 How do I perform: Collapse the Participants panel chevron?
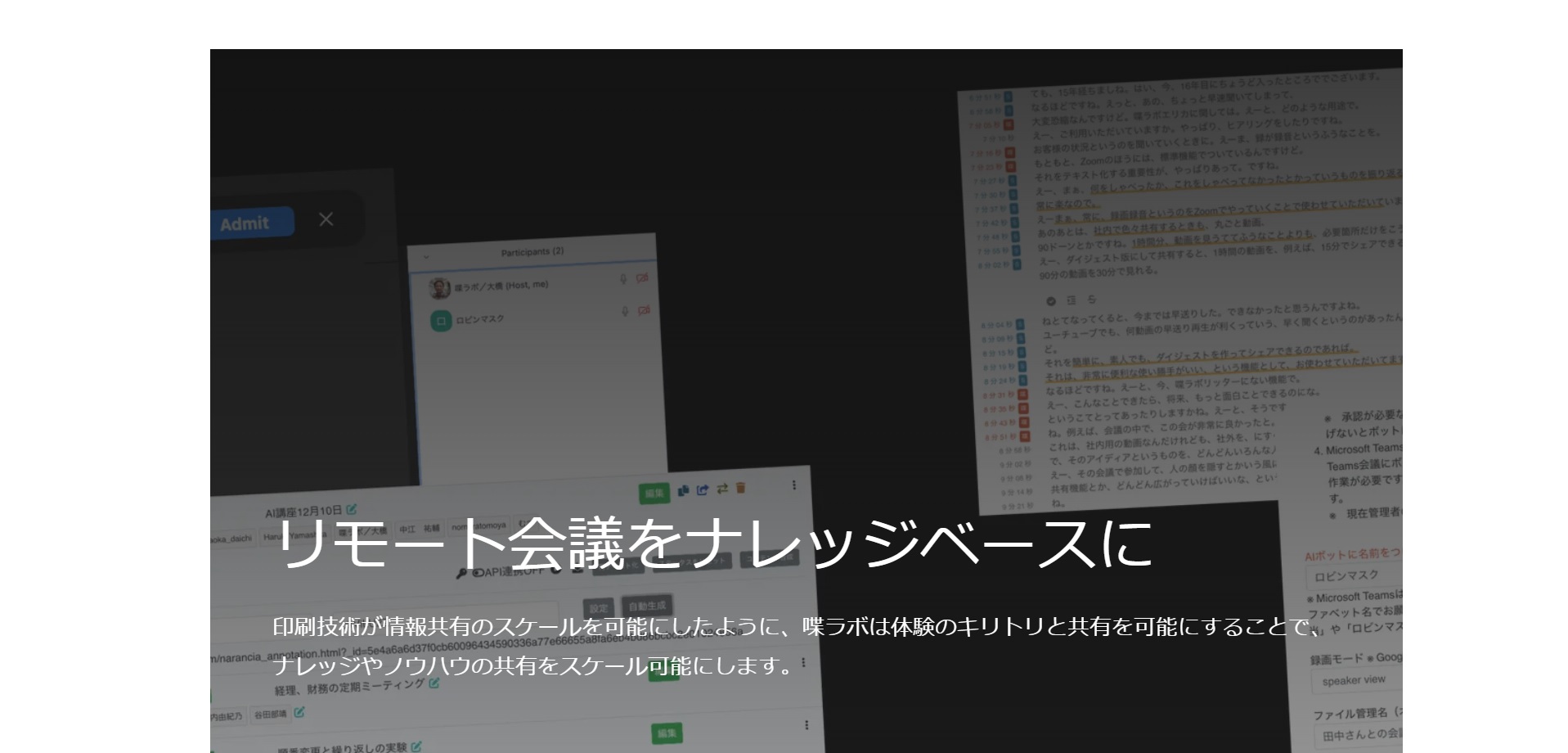coord(425,257)
